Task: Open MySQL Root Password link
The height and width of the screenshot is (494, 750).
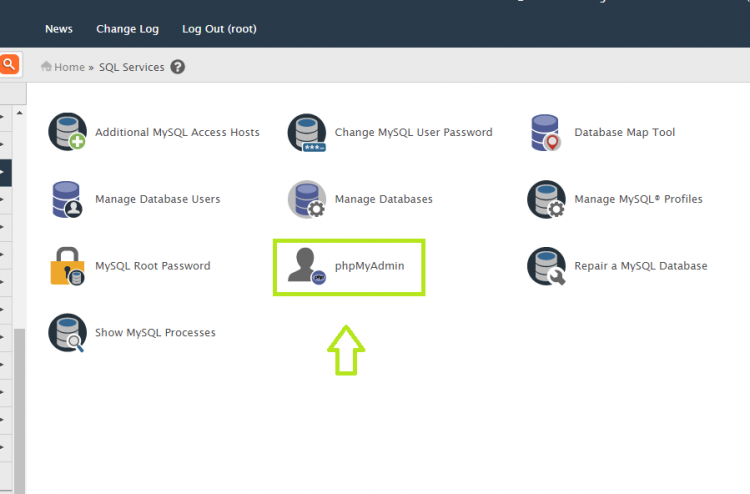Action: (153, 266)
